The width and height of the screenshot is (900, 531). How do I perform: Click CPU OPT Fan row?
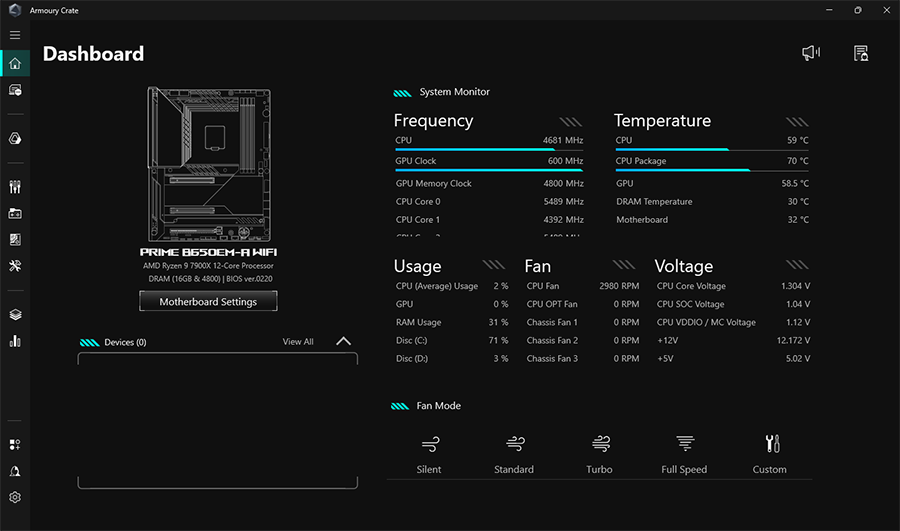coord(583,304)
